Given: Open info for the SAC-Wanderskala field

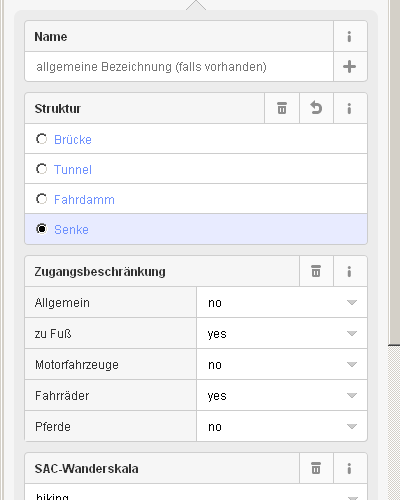Looking at the screenshot, I should click(x=350, y=468).
